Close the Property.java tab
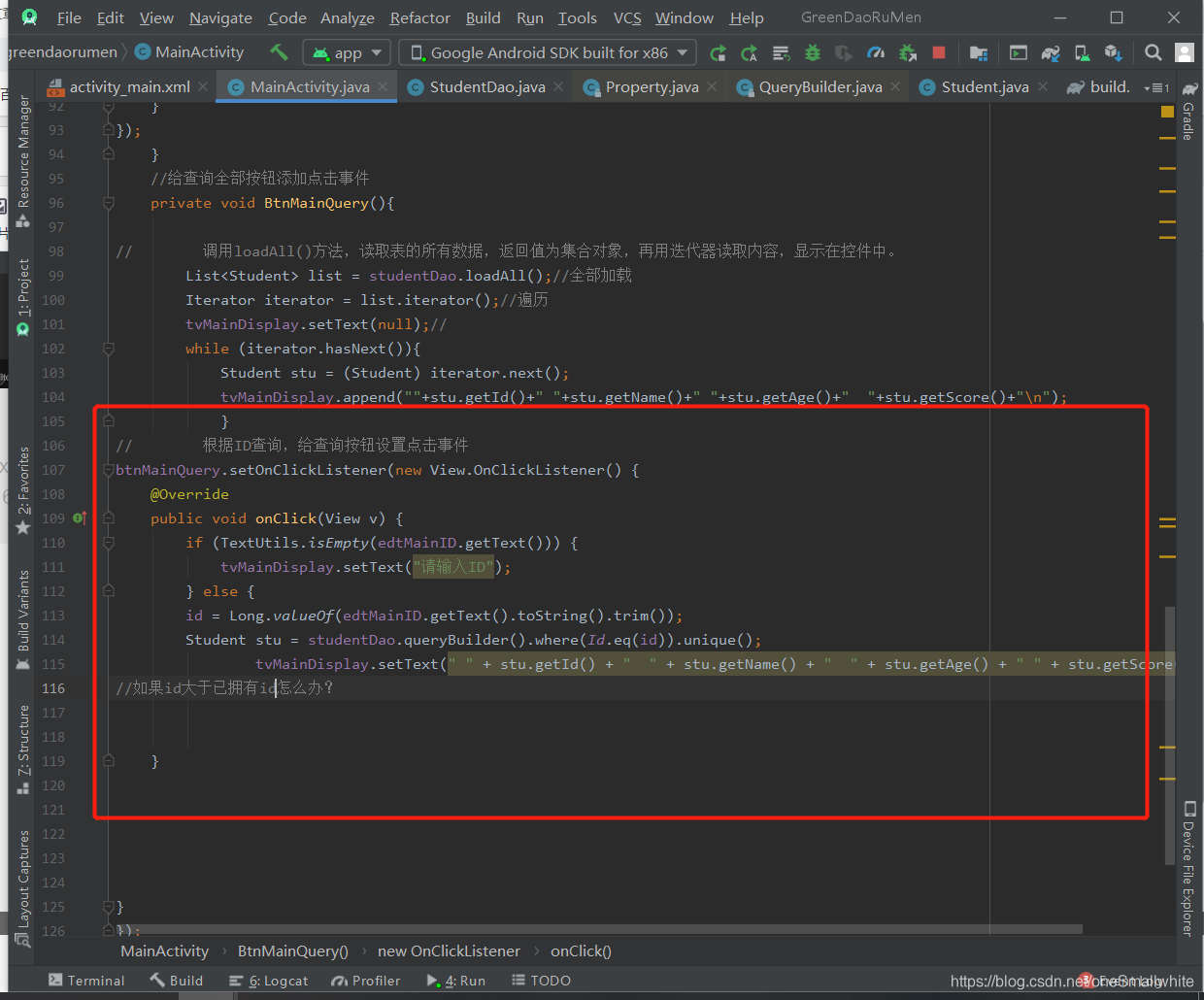Viewport: 1204px width, 1000px height. click(712, 87)
